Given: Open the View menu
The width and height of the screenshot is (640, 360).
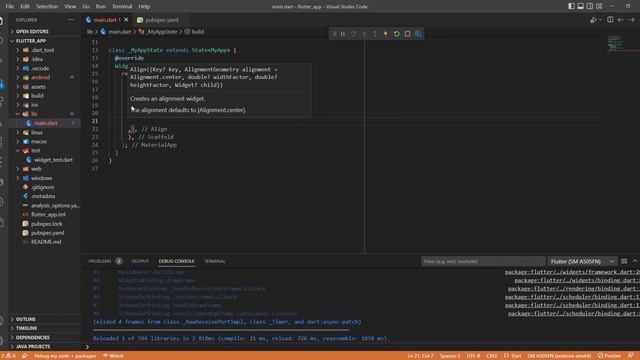Looking at the screenshot, I should point(70,6).
